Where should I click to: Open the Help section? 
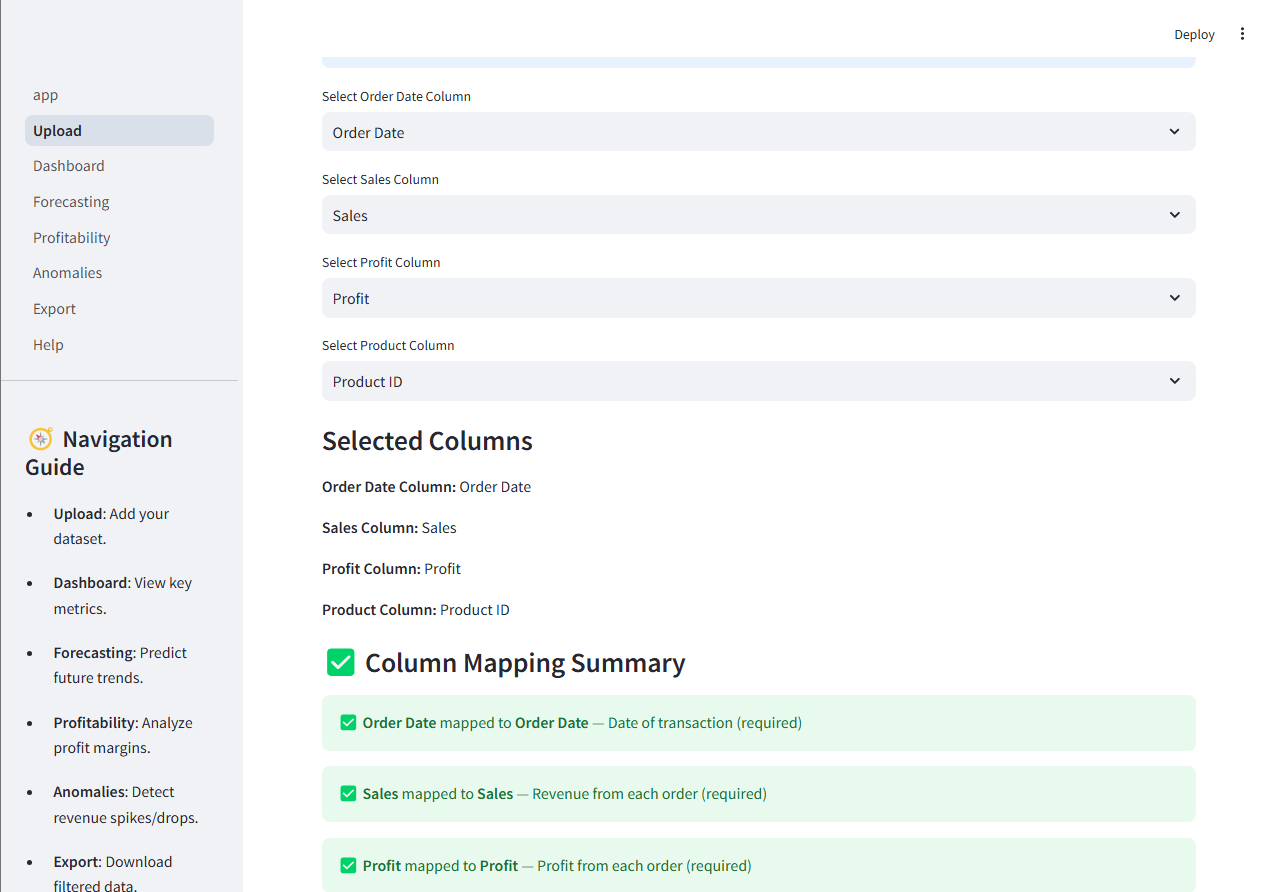48,344
